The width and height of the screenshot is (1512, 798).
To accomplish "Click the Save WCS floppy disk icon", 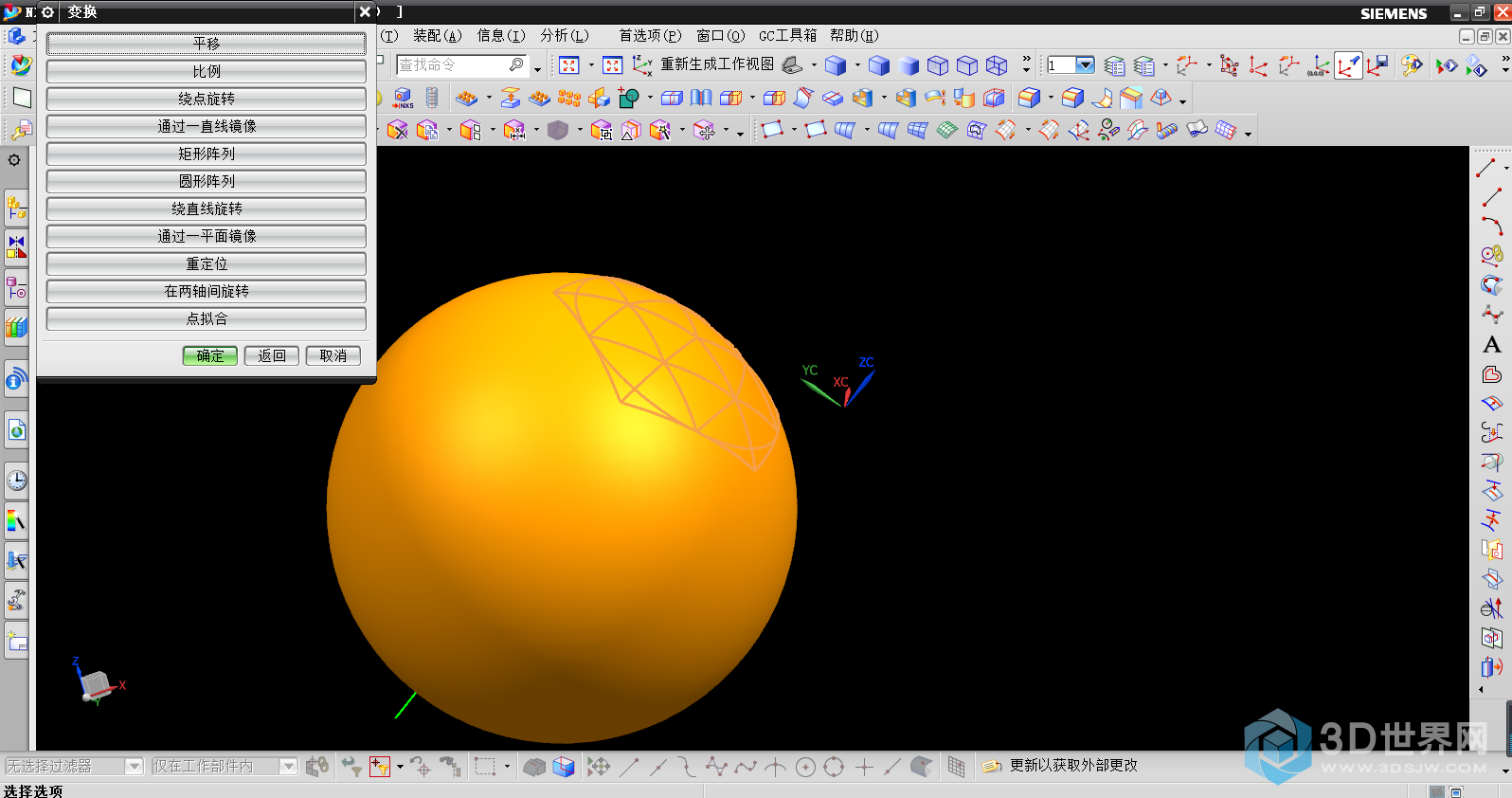I will coord(1377,65).
